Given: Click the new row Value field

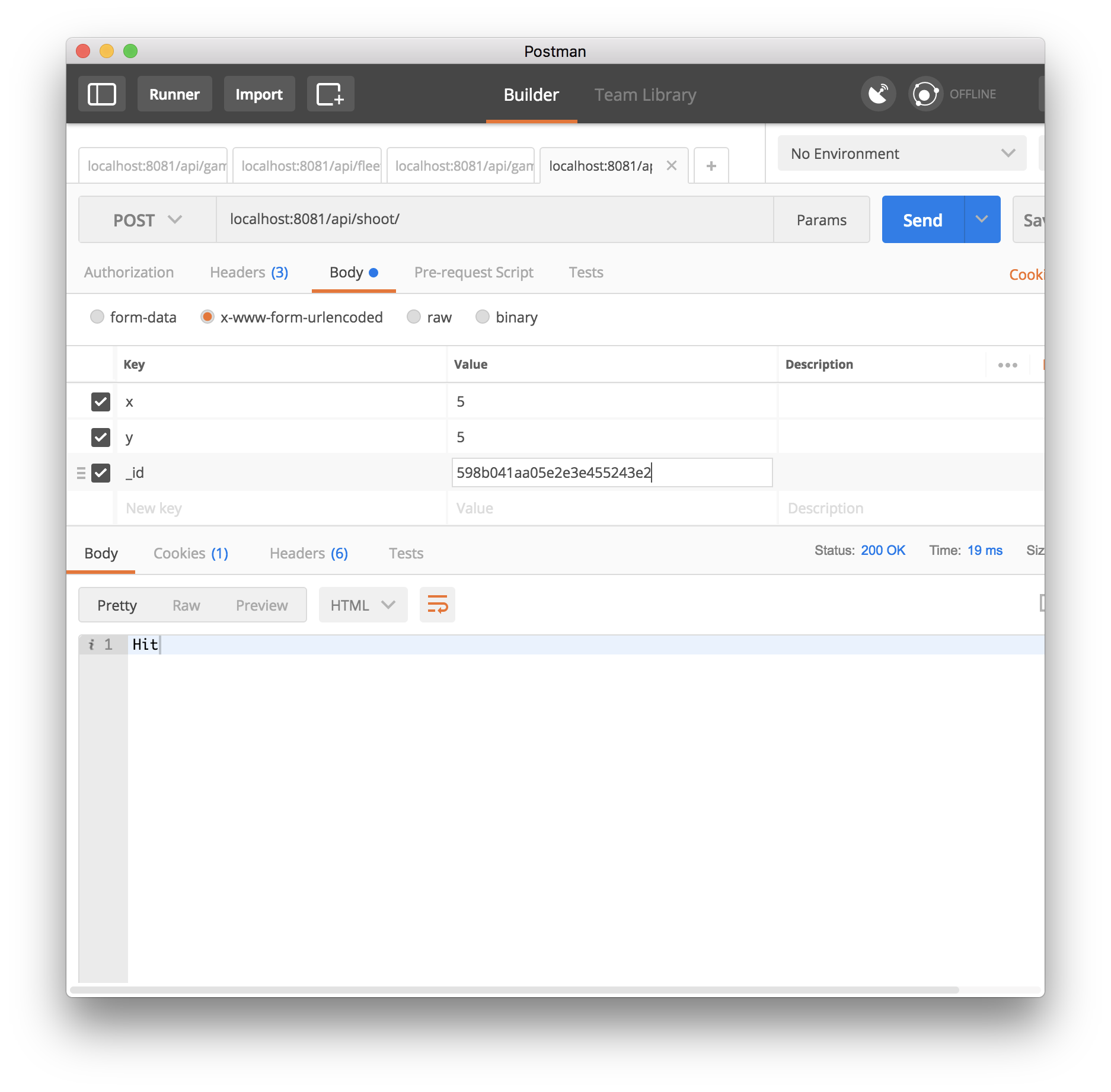Looking at the screenshot, I should click(x=612, y=508).
